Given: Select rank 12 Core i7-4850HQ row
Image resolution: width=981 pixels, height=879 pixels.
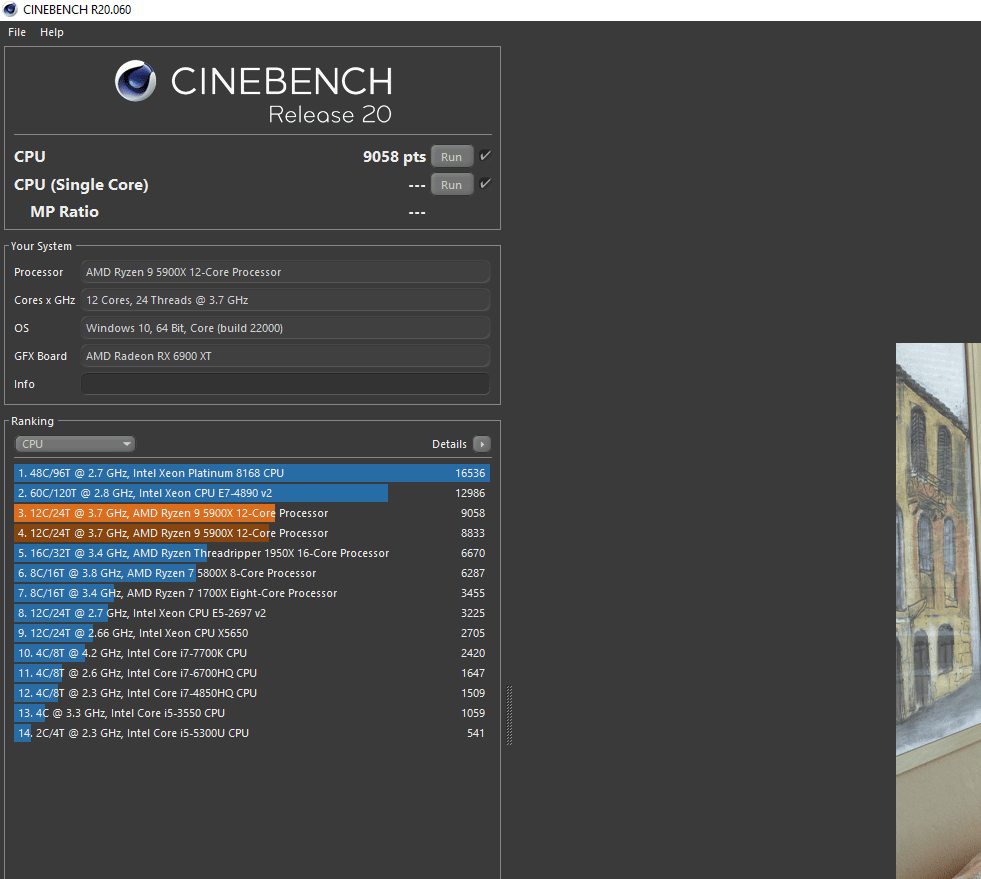Looking at the screenshot, I should click(x=252, y=693).
